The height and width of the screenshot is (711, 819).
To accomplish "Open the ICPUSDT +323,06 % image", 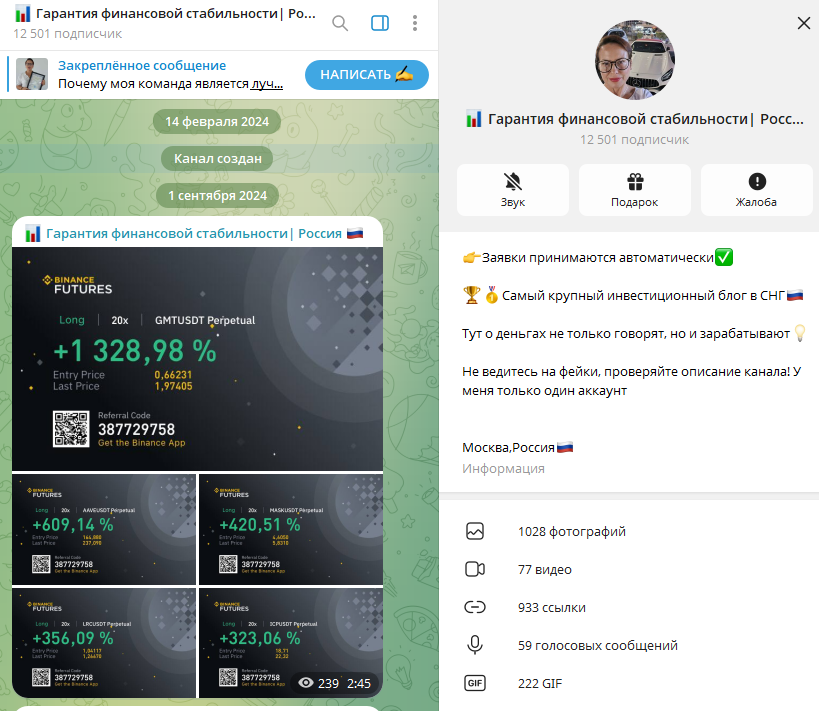I will (x=291, y=643).
